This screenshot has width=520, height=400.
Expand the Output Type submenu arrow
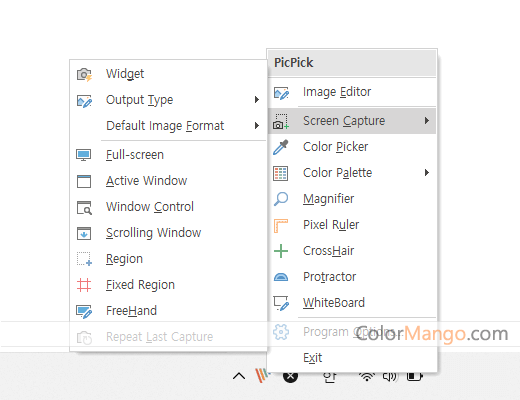point(257,100)
